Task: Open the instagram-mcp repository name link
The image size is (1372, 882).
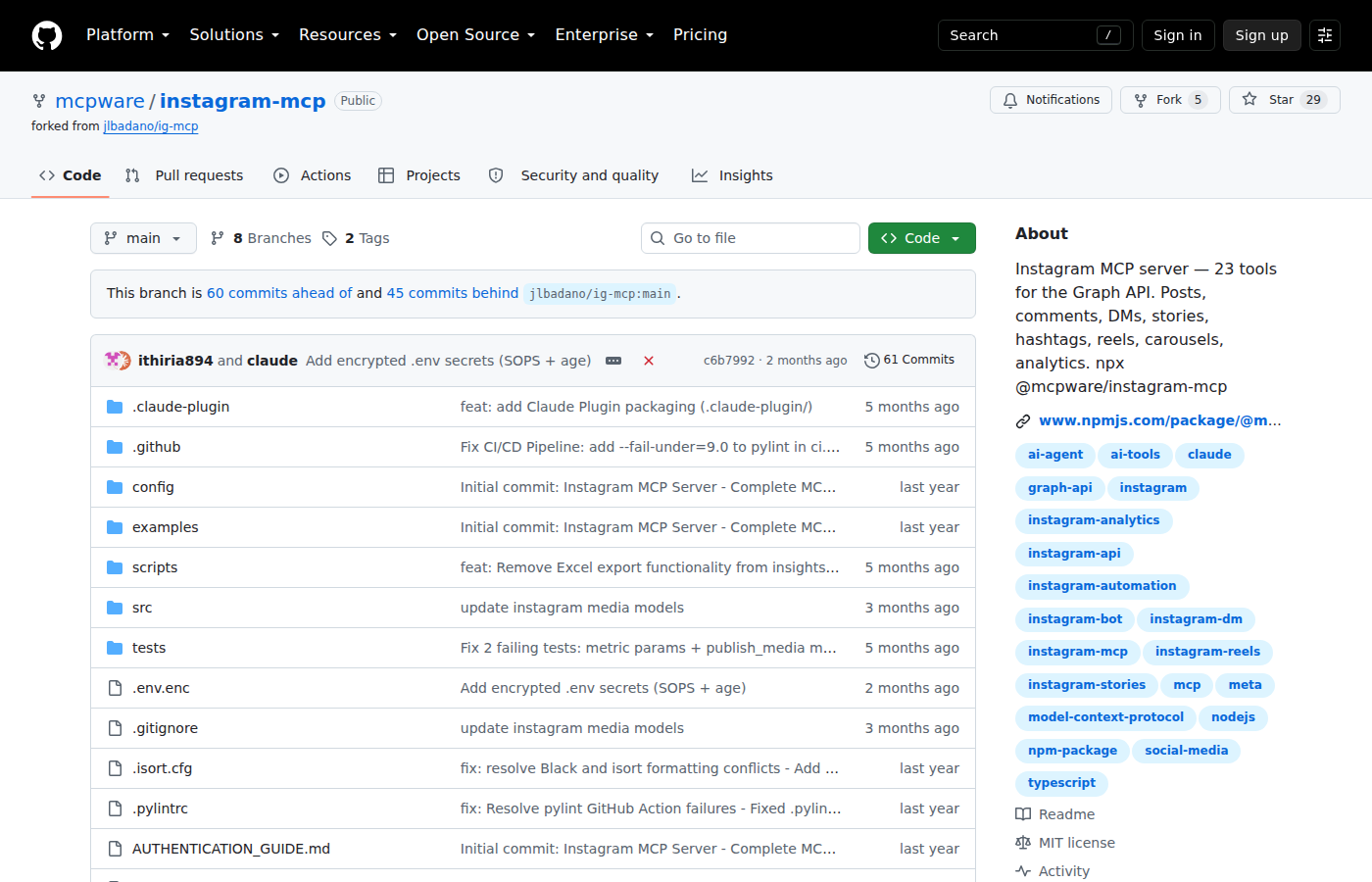Action: [x=242, y=101]
